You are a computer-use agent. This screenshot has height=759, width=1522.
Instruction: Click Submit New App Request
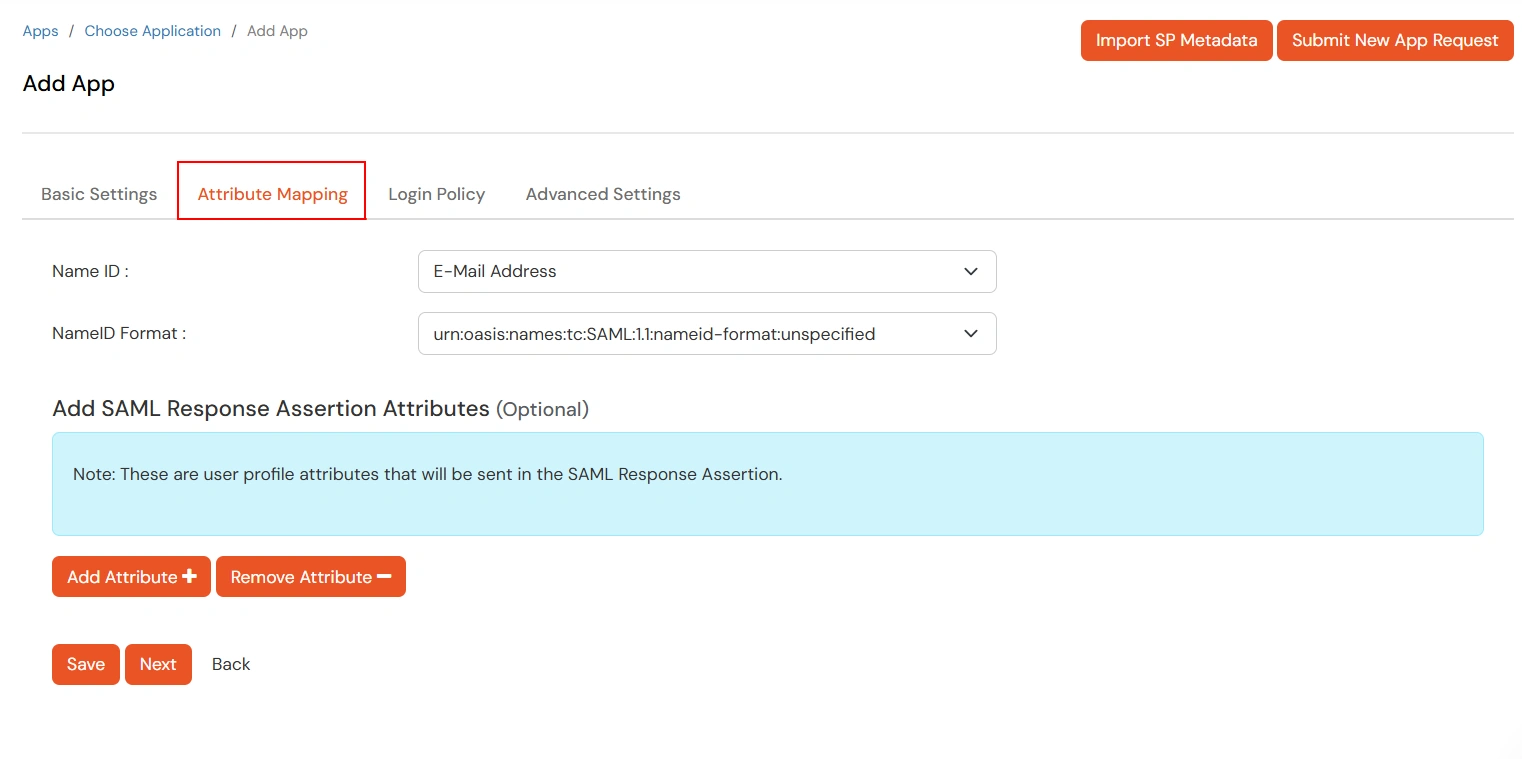coord(1394,40)
